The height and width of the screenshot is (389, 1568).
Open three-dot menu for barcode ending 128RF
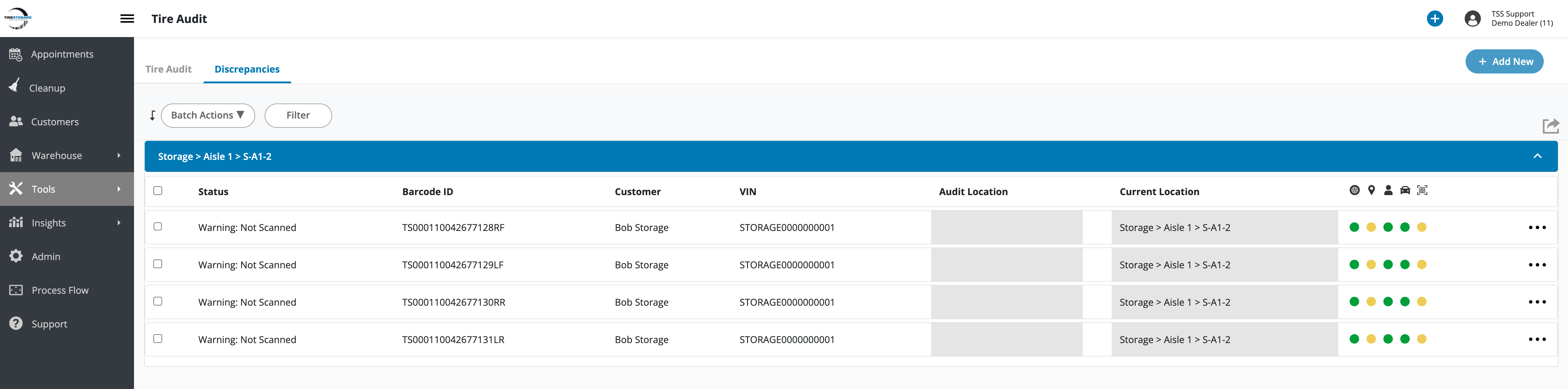click(1537, 227)
